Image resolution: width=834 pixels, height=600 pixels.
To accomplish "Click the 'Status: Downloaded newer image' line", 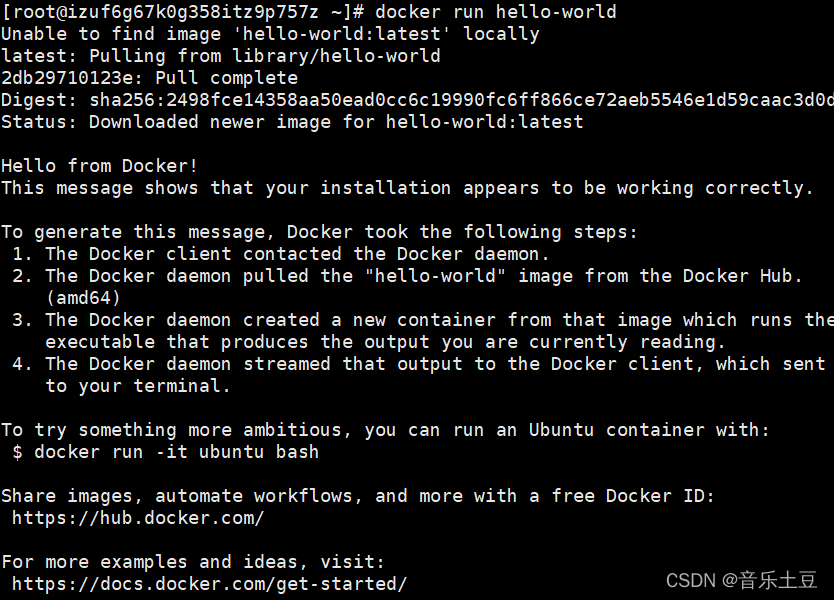I will [292, 122].
